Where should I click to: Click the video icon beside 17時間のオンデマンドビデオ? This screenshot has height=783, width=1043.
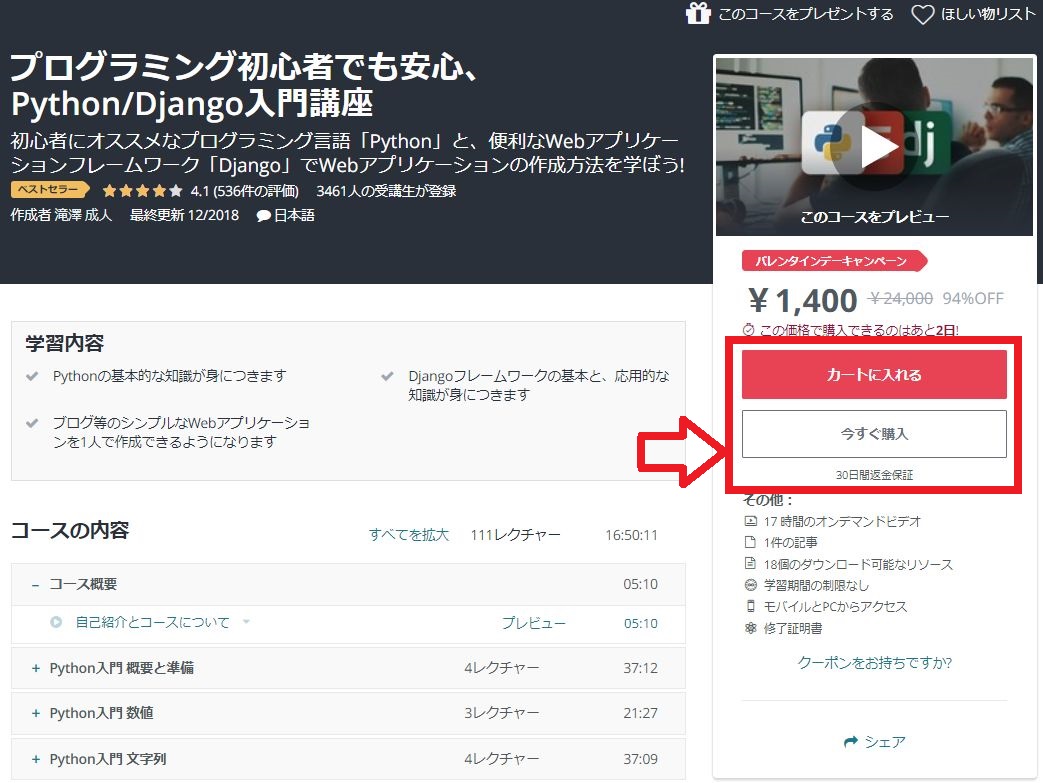tap(751, 521)
